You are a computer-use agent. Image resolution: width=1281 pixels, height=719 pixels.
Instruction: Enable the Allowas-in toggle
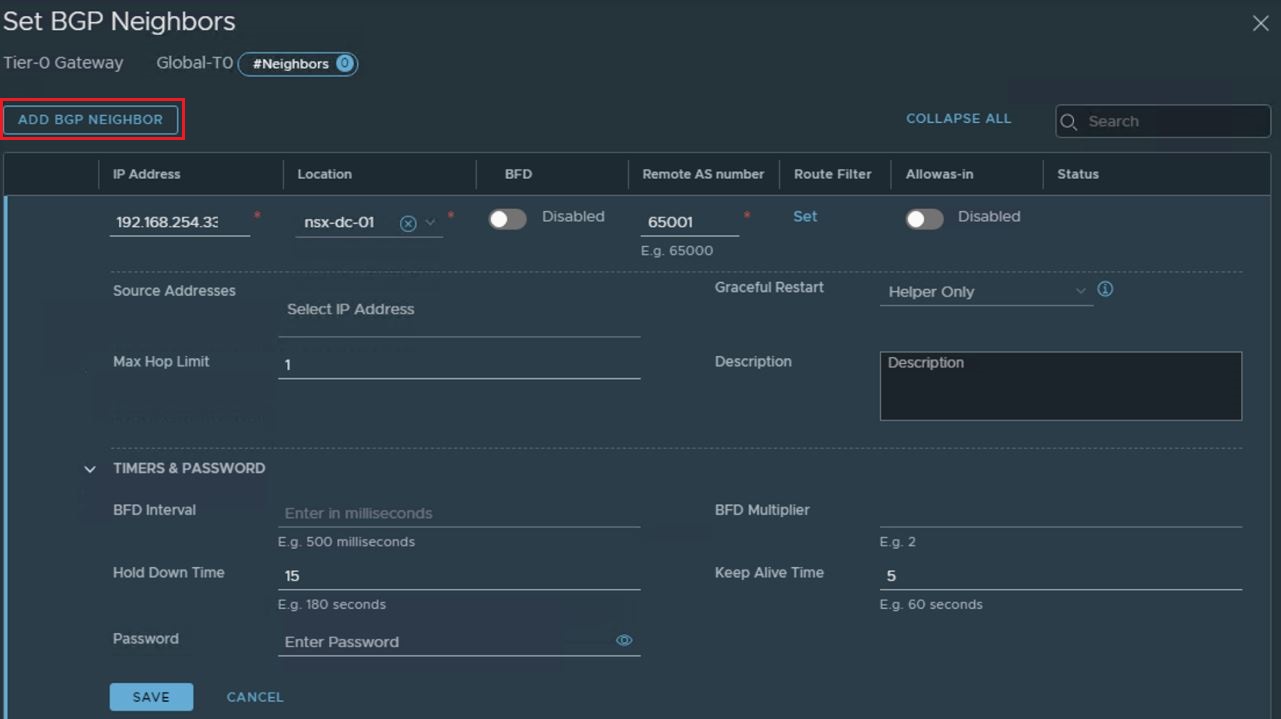point(924,220)
